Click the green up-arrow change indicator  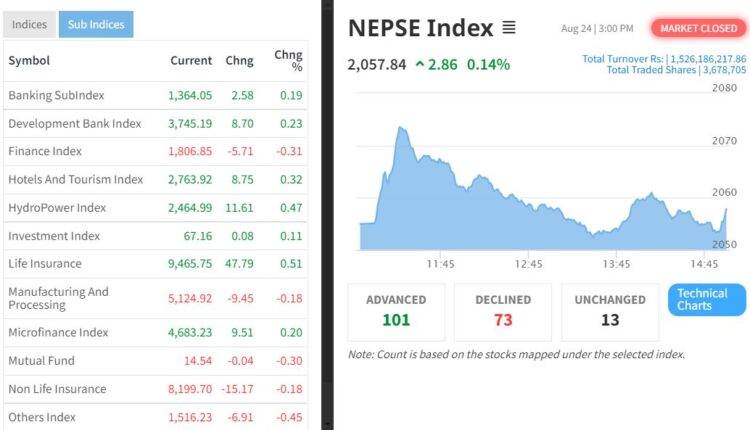point(421,65)
